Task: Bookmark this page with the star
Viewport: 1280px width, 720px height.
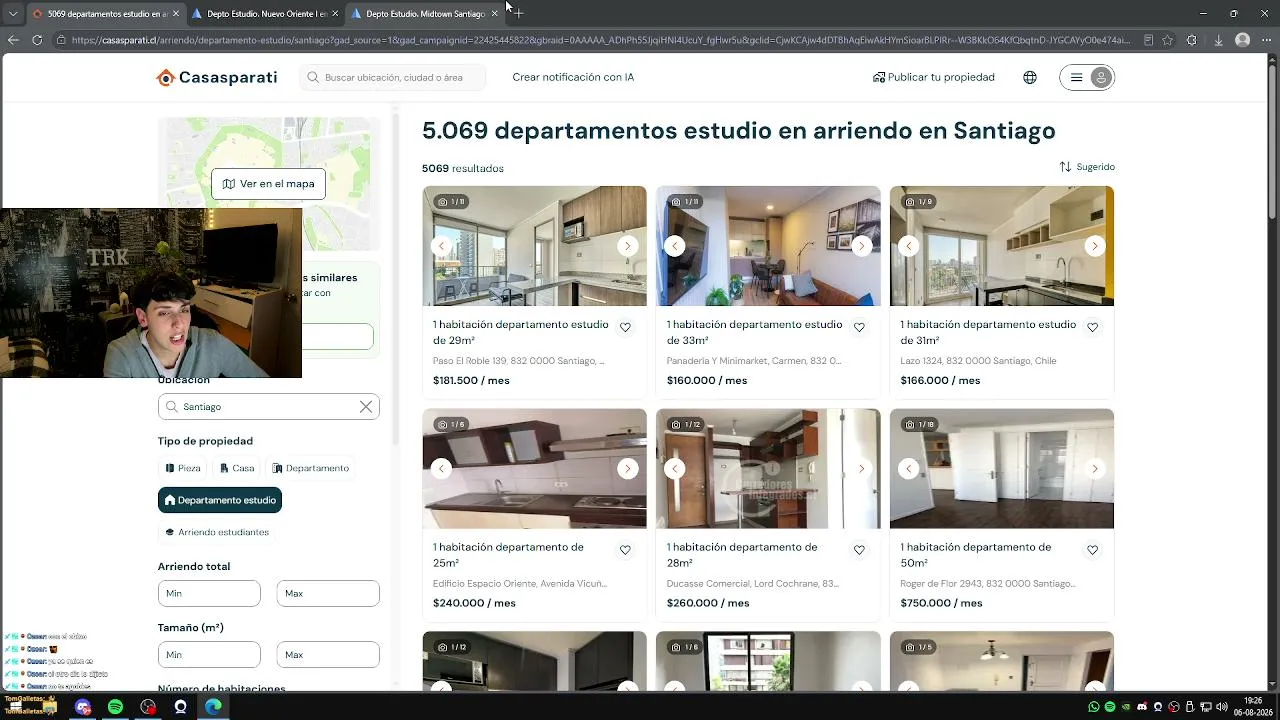Action: point(1167,40)
